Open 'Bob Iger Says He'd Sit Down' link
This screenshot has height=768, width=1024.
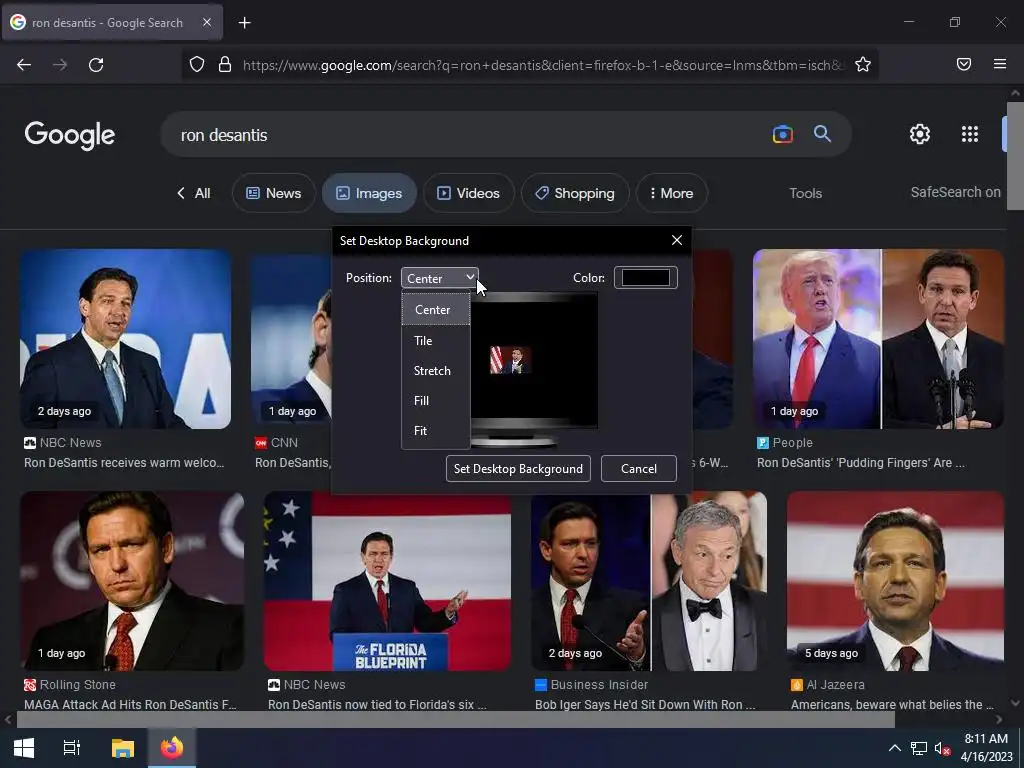645,705
